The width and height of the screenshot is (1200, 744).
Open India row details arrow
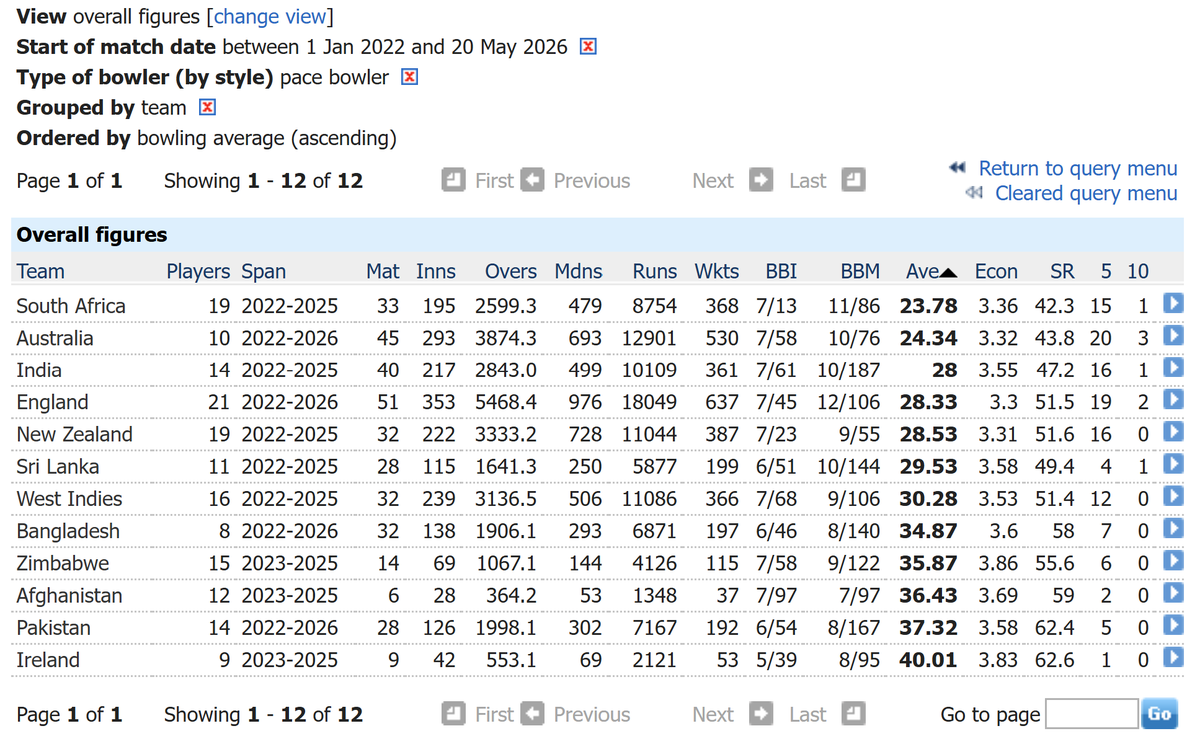pyautogui.click(x=1173, y=368)
